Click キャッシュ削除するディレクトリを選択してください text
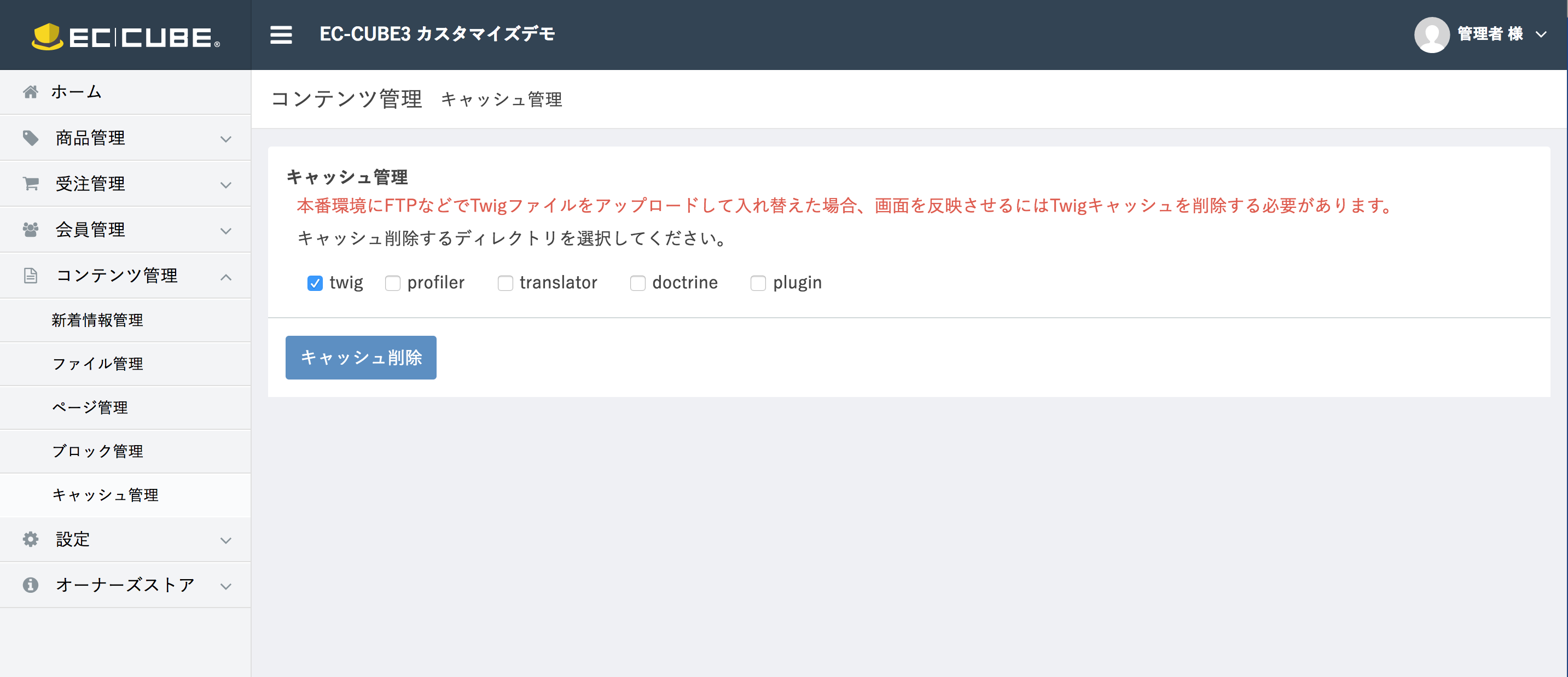1568x677 pixels. (x=513, y=238)
